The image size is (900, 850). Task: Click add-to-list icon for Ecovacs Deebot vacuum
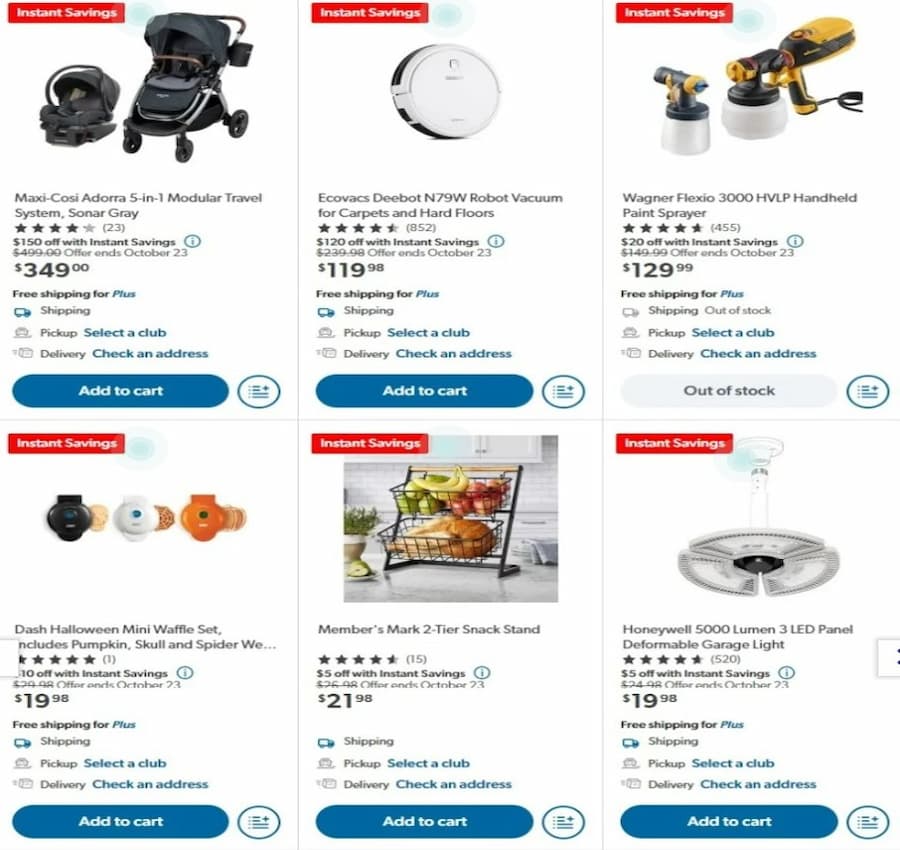pos(563,392)
